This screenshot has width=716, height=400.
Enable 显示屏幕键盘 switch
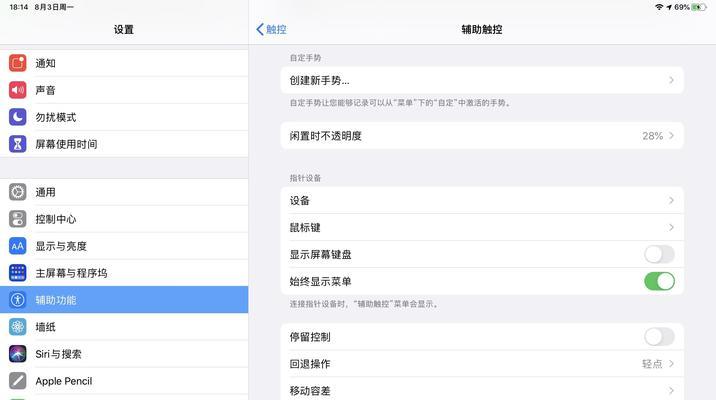pyautogui.click(x=659, y=254)
